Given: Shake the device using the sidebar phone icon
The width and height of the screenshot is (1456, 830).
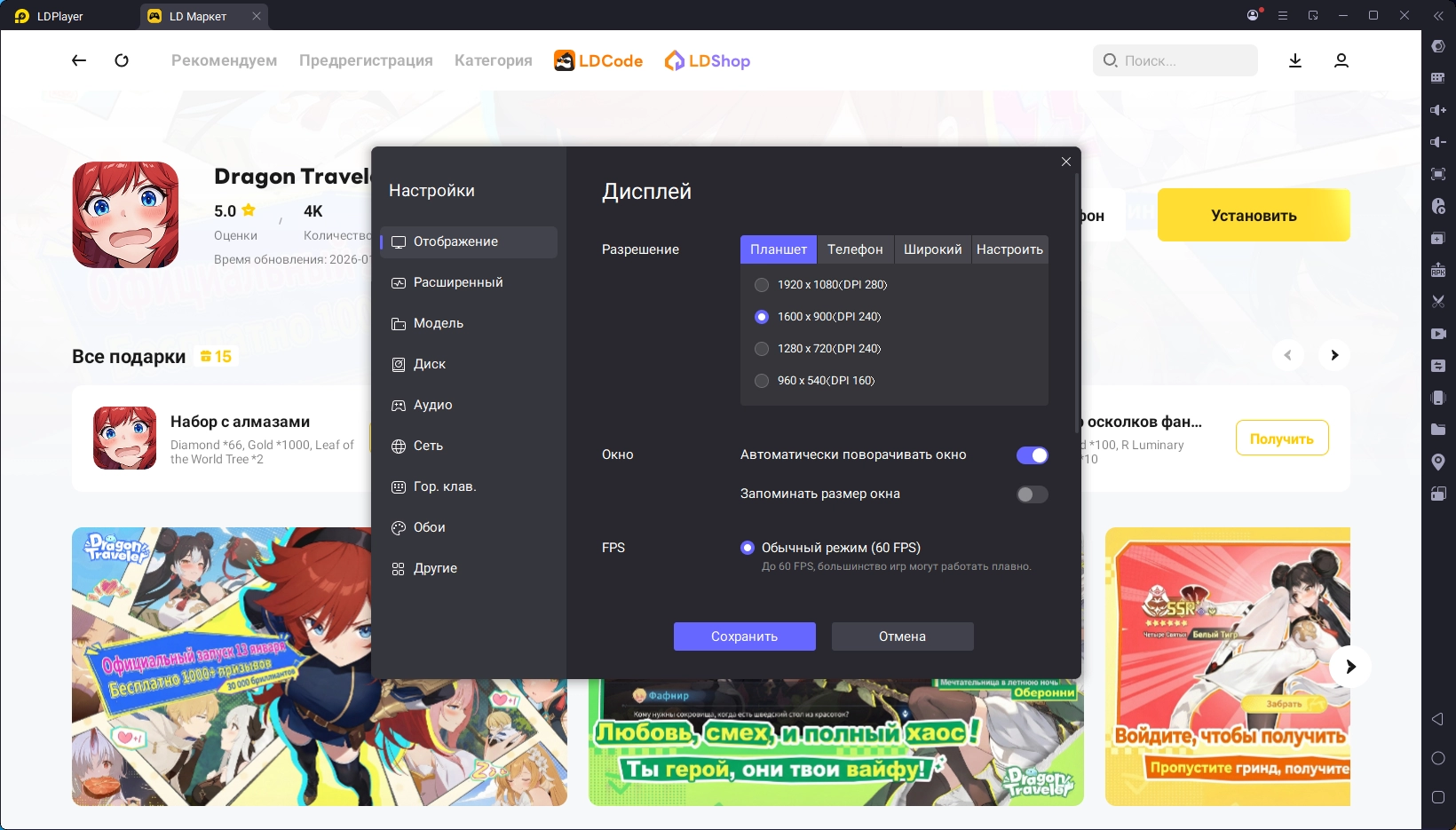Looking at the screenshot, I should click(x=1438, y=398).
